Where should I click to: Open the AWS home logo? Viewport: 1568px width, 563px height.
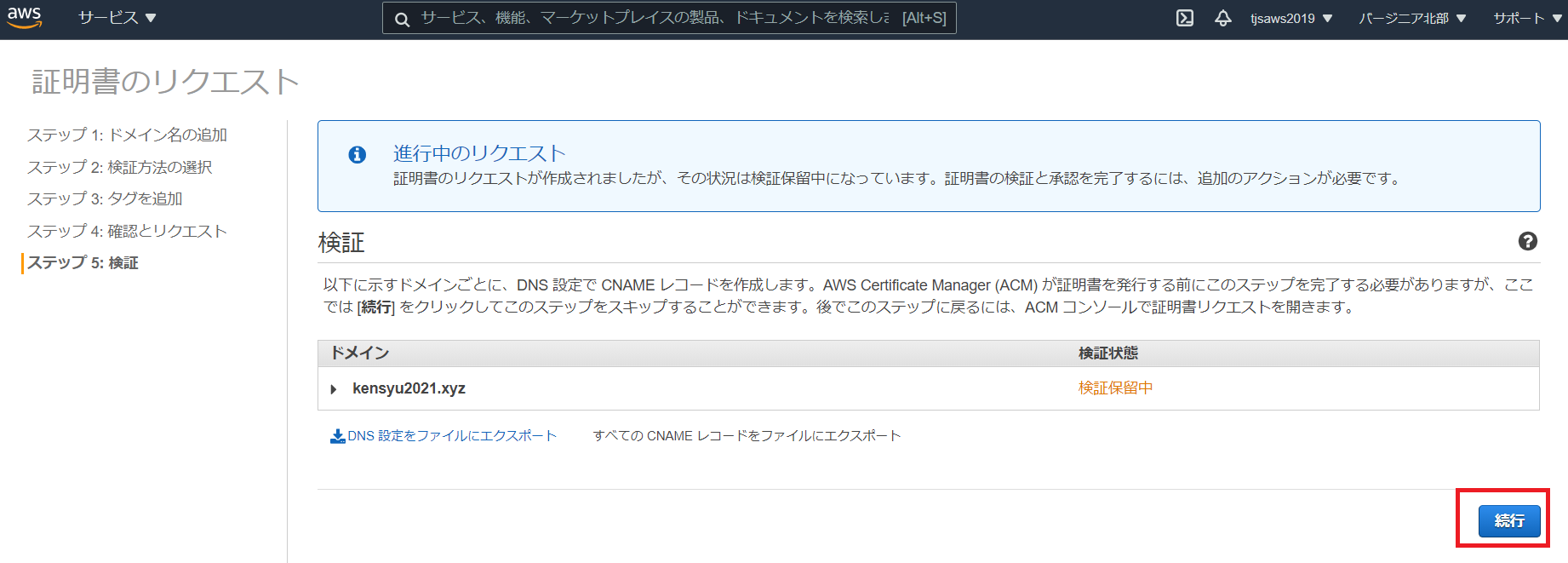[x=25, y=18]
